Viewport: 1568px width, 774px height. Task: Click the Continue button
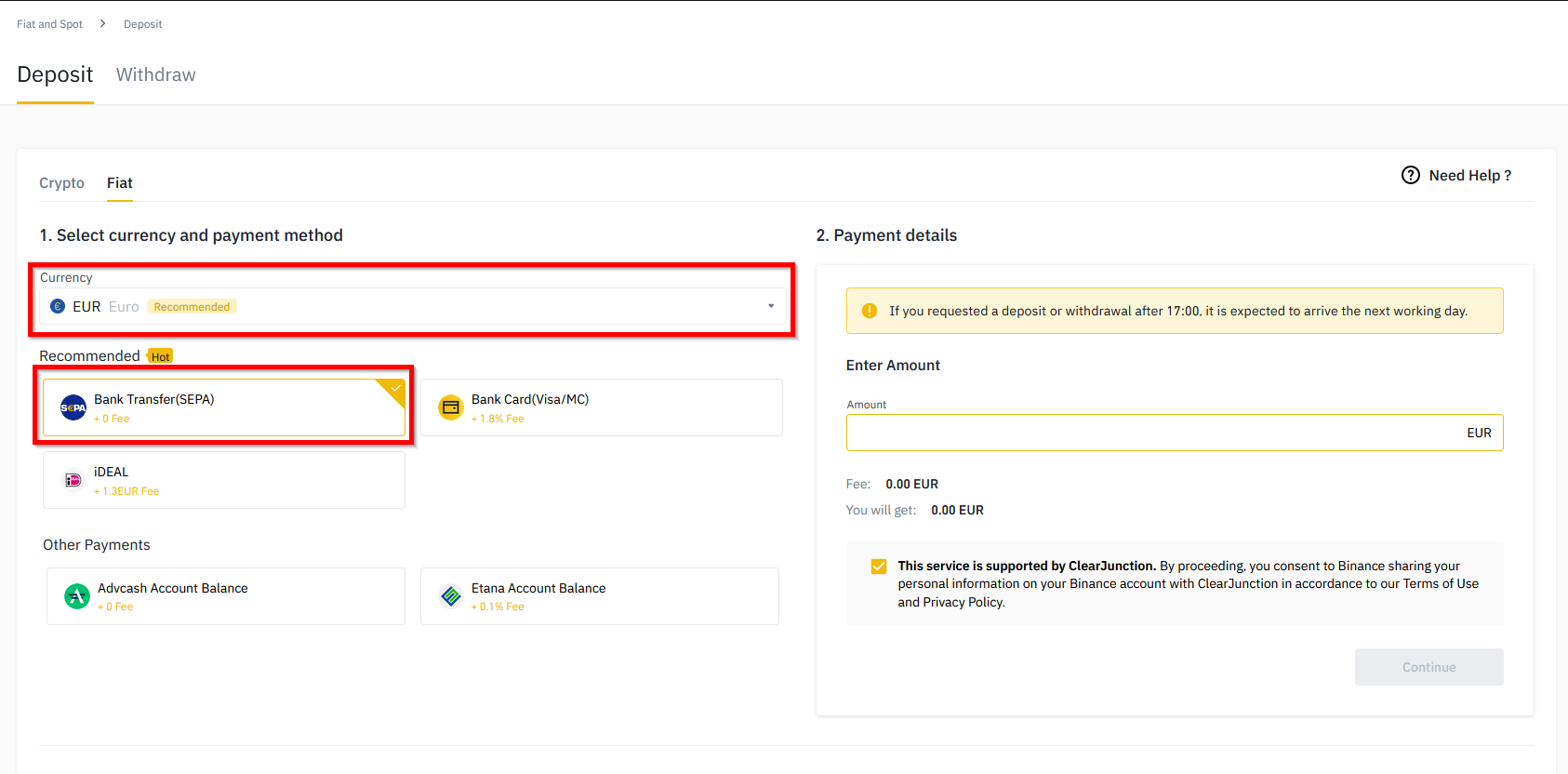coord(1428,667)
